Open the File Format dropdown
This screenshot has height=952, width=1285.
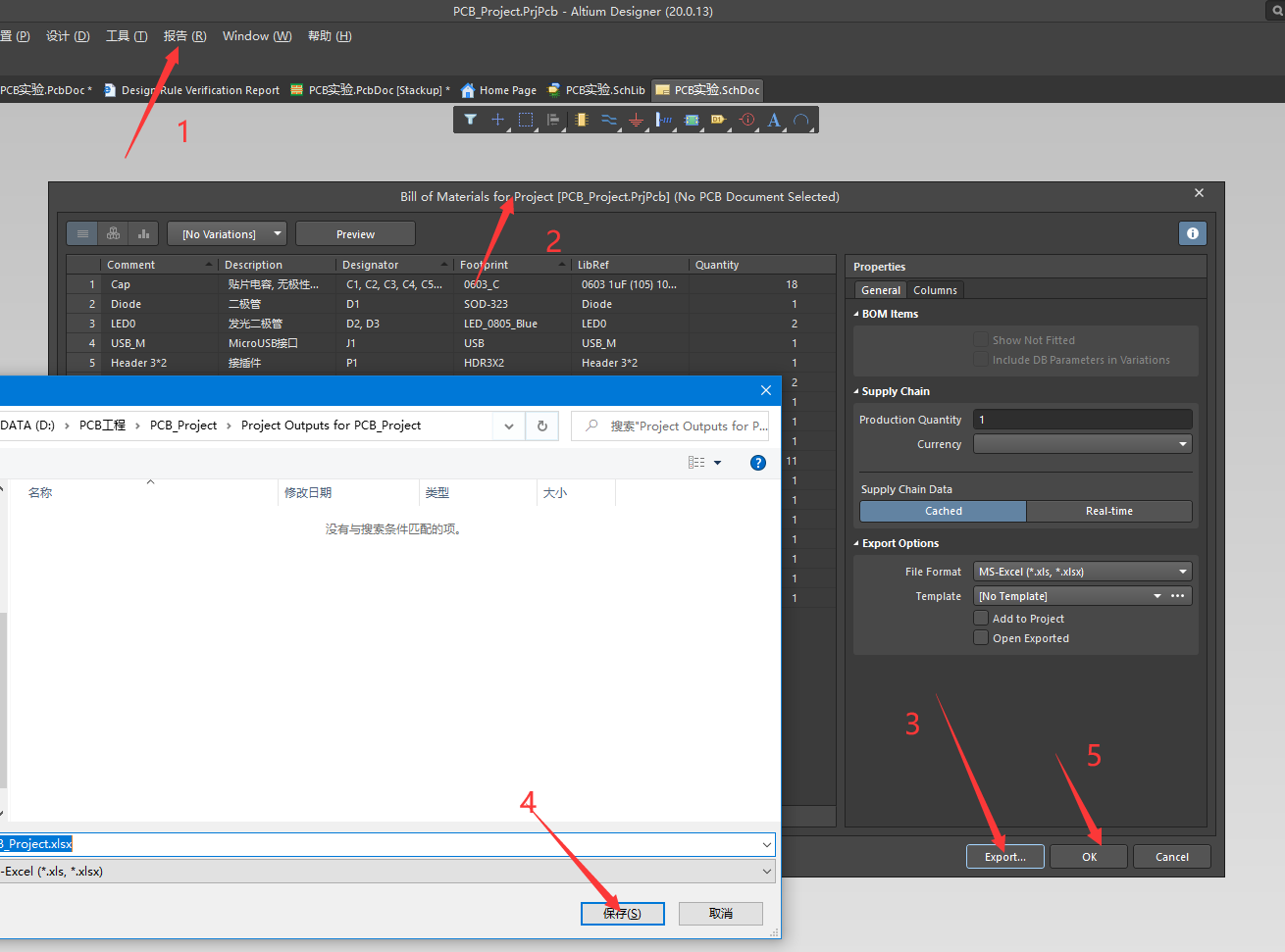[1083, 572]
